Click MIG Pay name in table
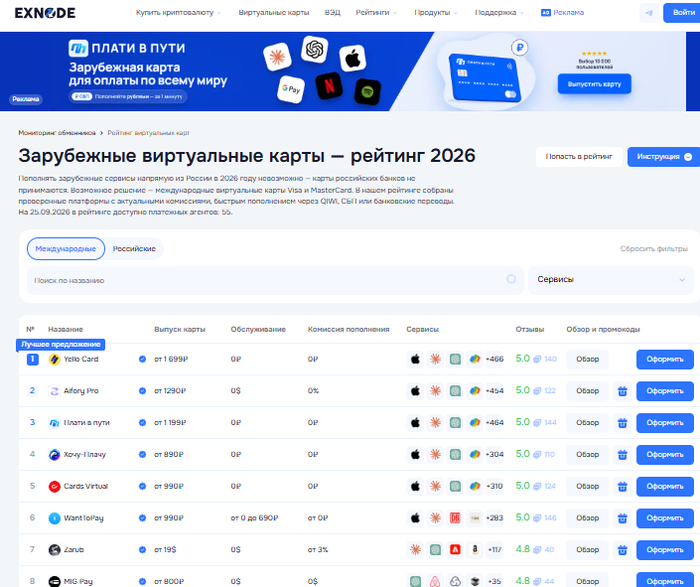The width and height of the screenshot is (700, 587). pos(78,582)
